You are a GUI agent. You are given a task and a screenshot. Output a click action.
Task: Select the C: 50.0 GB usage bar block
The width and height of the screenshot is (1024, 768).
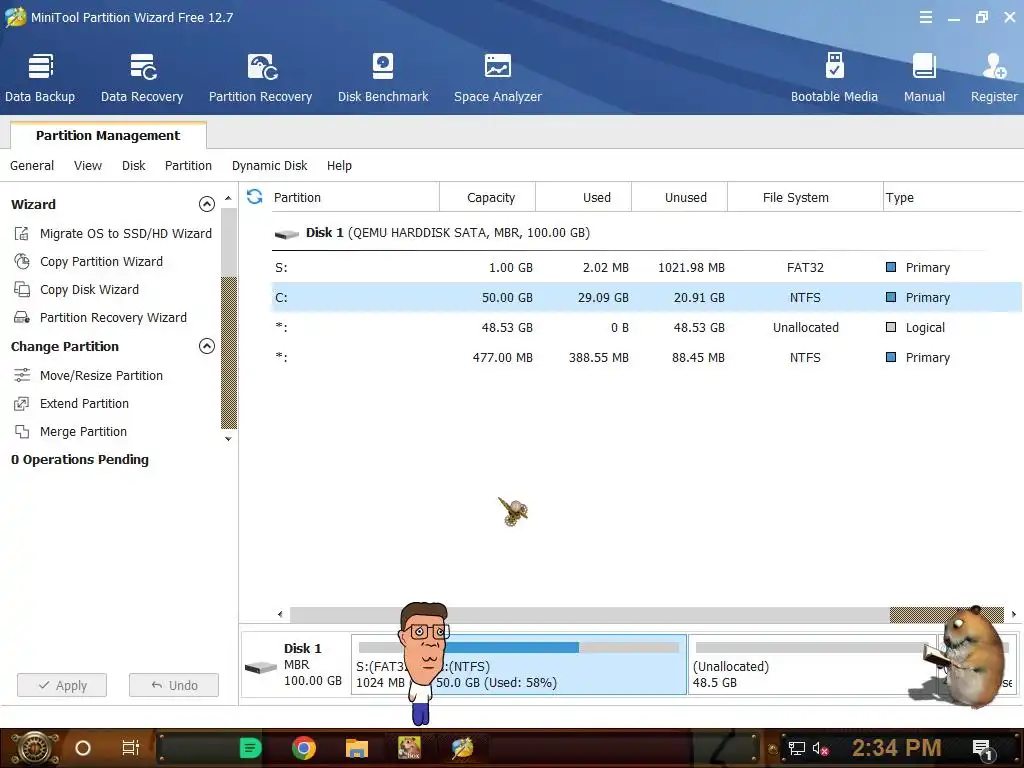point(558,664)
